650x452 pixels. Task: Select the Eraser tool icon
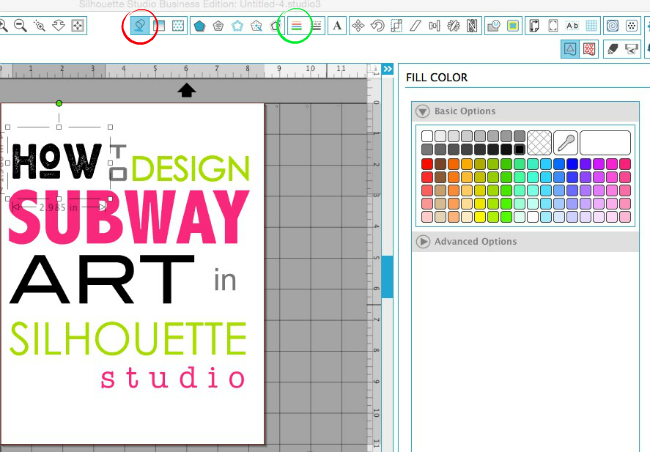coord(612,49)
